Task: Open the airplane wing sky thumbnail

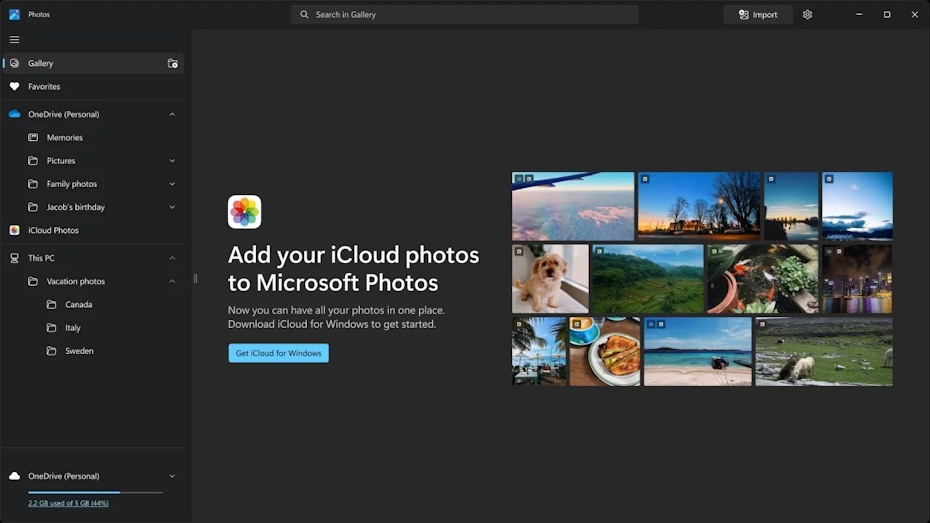Action: point(573,206)
